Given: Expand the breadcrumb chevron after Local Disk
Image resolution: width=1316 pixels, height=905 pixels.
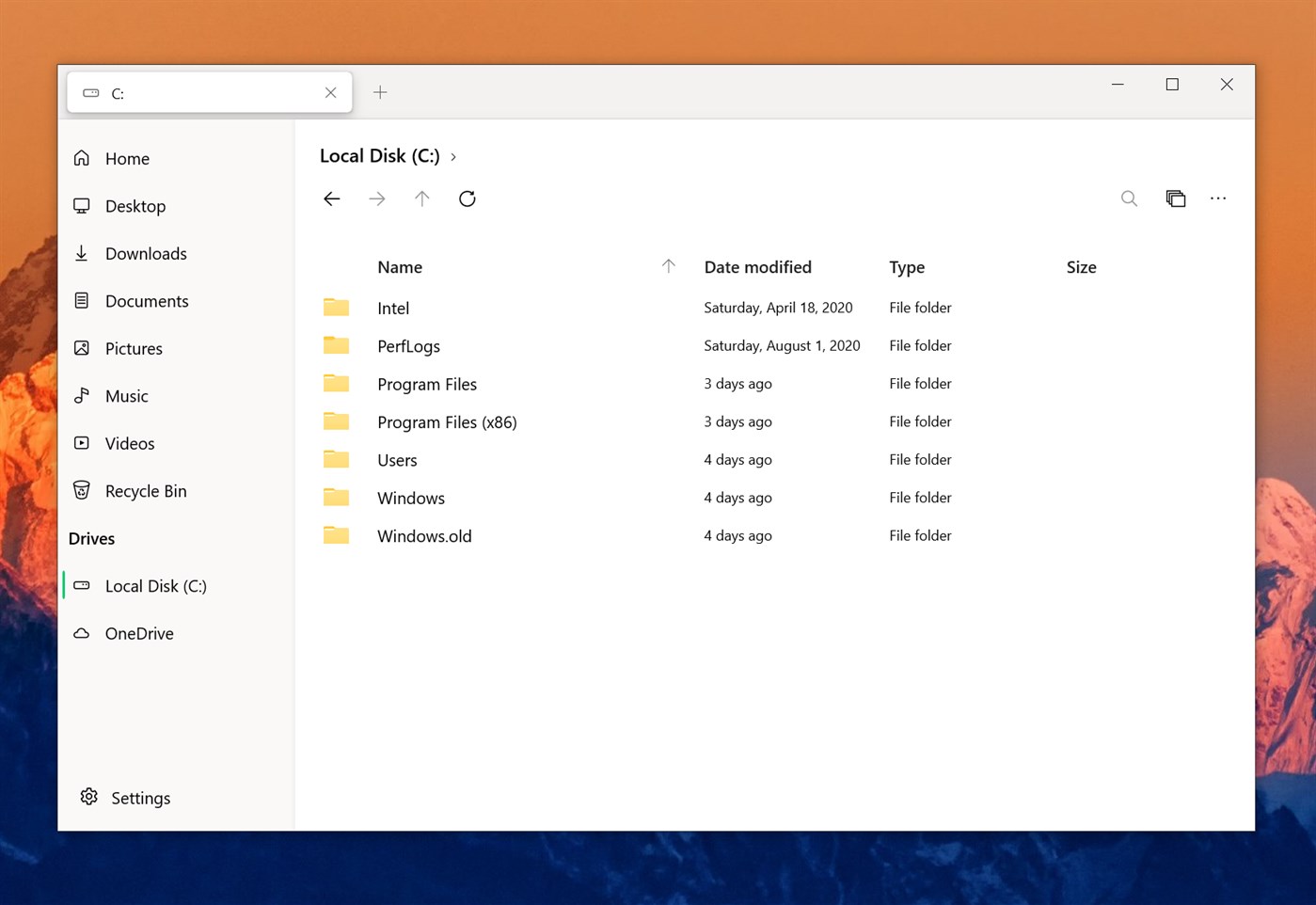Looking at the screenshot, I should pyautogui.click(x=453, y=156).
